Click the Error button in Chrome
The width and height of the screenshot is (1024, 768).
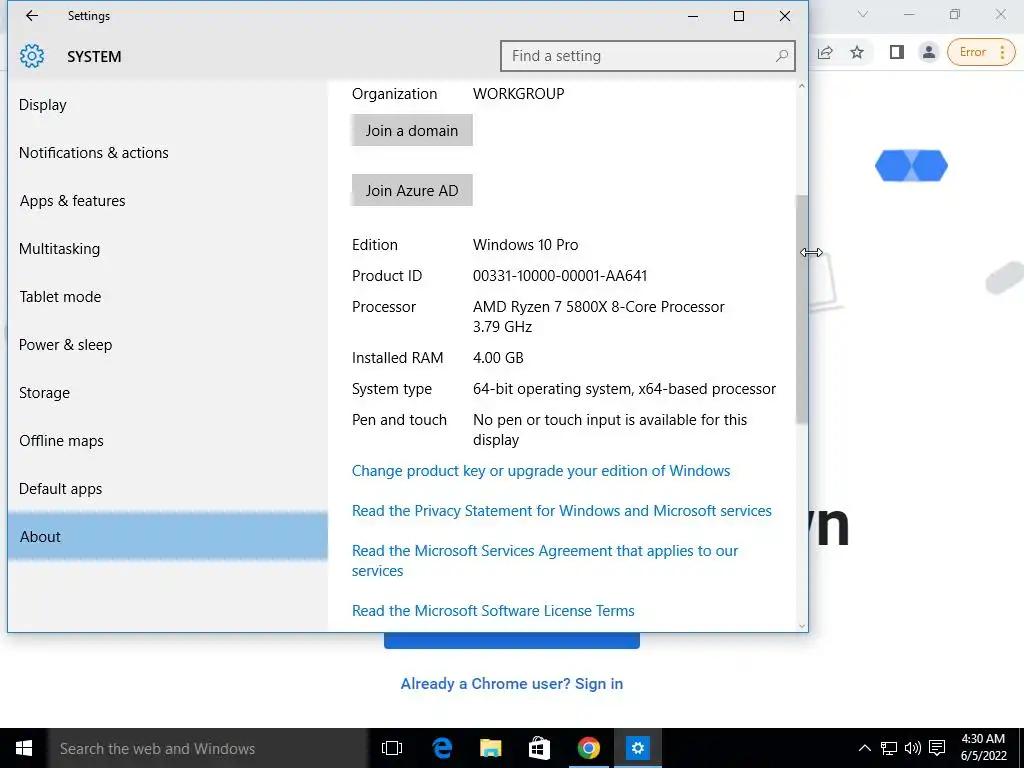(x=981, y=52)
